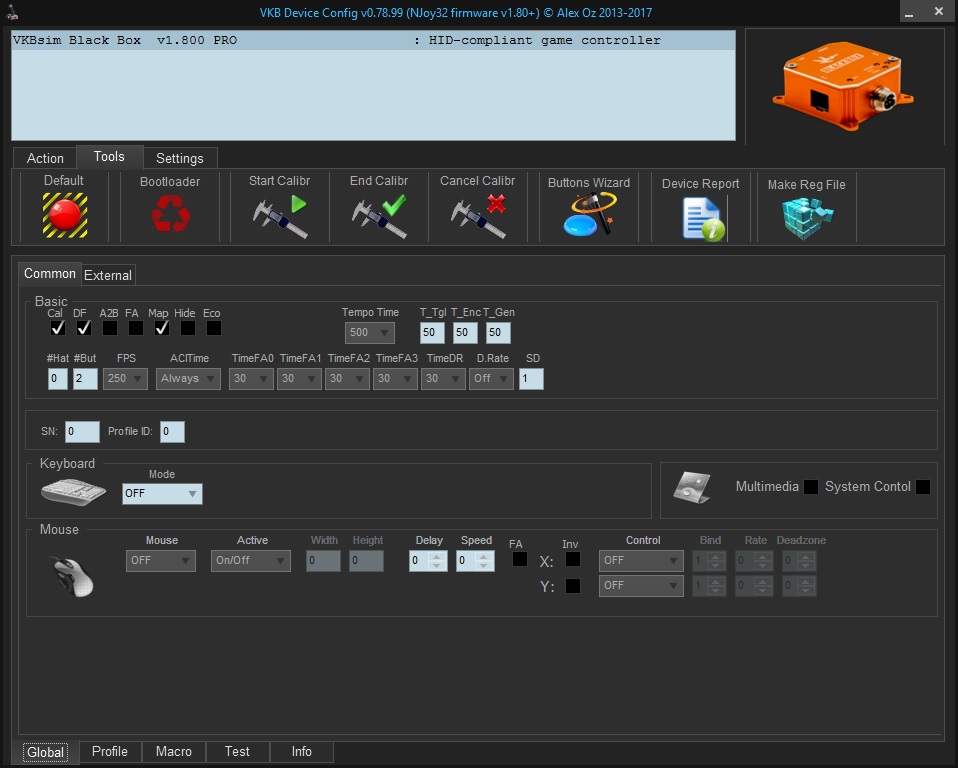Start calibration with the Start Calibr icon
This screenshot has width=958, height=768.
click(x=280, y=216)
